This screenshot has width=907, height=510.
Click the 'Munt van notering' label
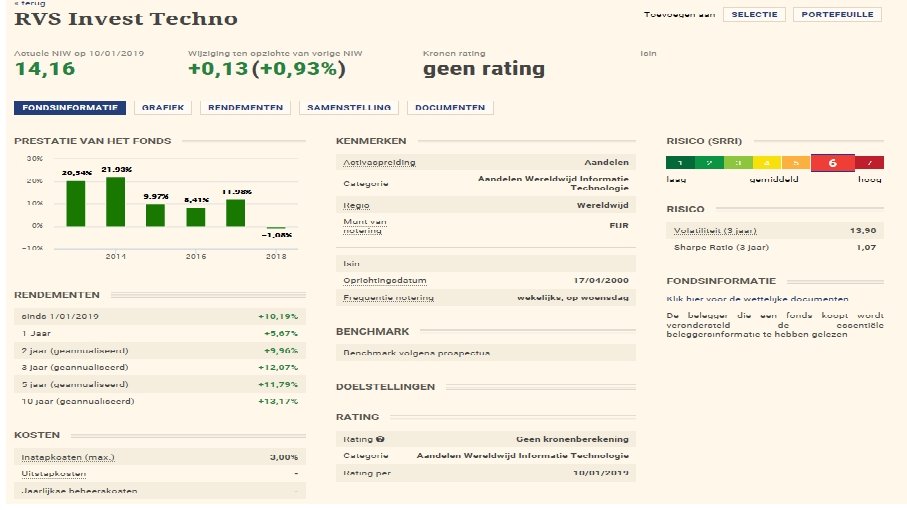click(364, 226)
